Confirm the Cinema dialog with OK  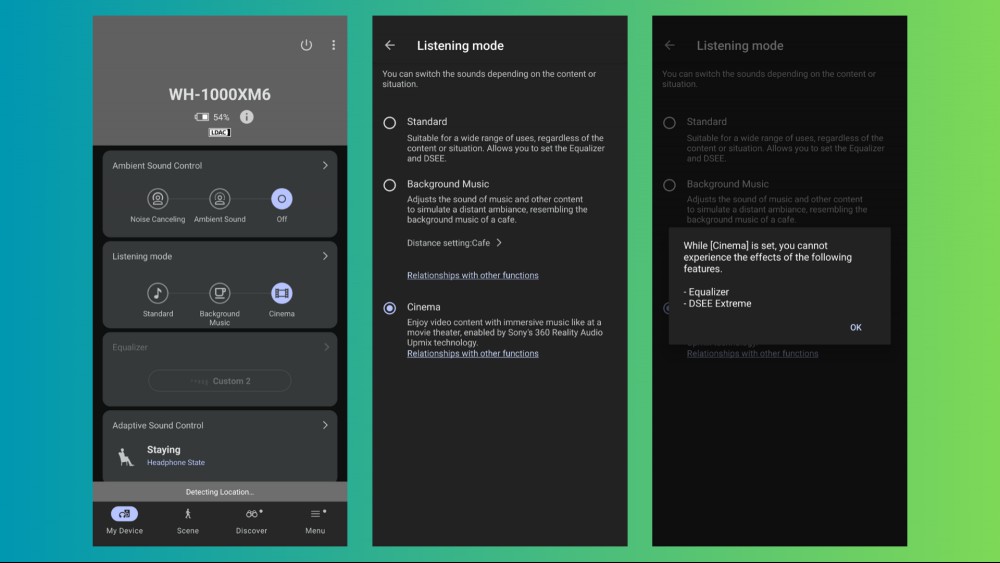point(855,327)
